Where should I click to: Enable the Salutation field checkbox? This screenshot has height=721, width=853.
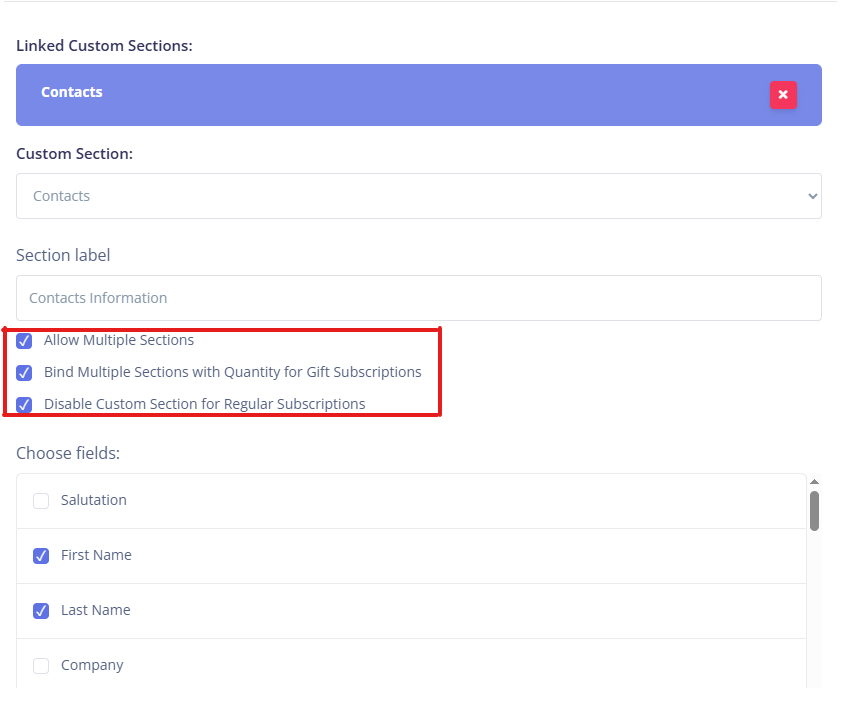pyautogui.click(x=41, y=500)
